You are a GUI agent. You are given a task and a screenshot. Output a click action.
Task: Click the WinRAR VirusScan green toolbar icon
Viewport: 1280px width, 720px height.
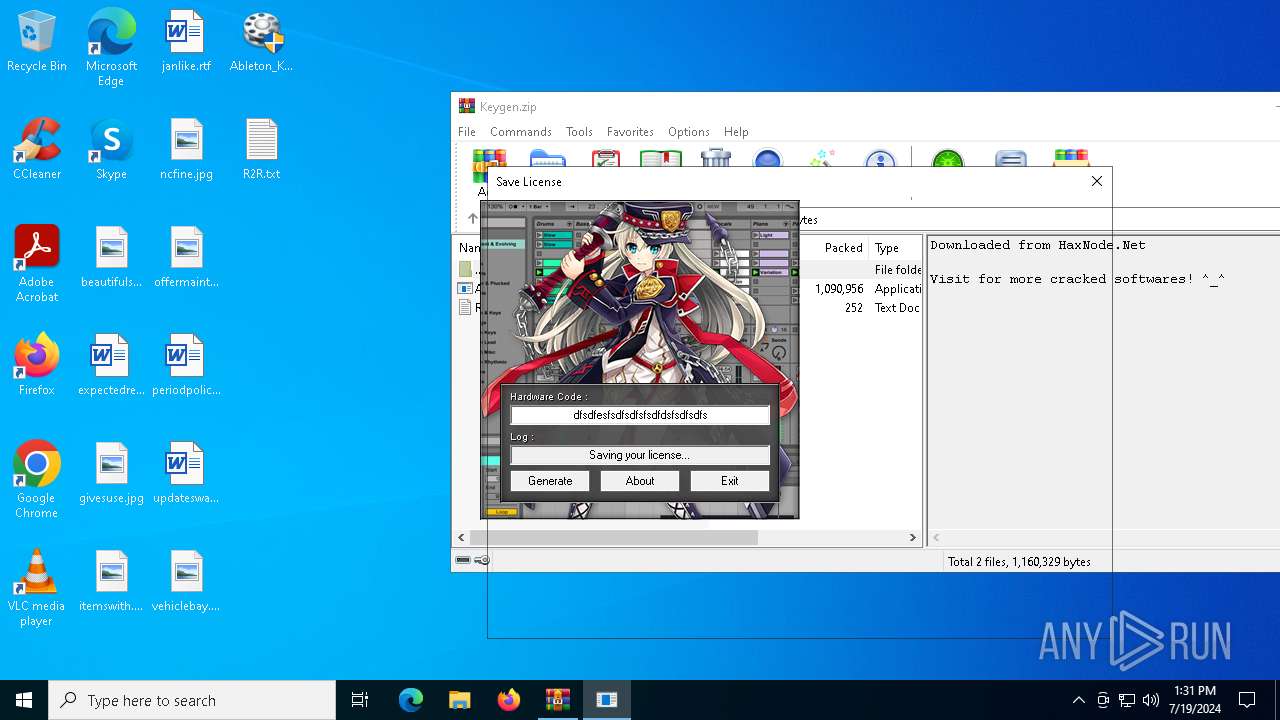click(x=947, y=158)
